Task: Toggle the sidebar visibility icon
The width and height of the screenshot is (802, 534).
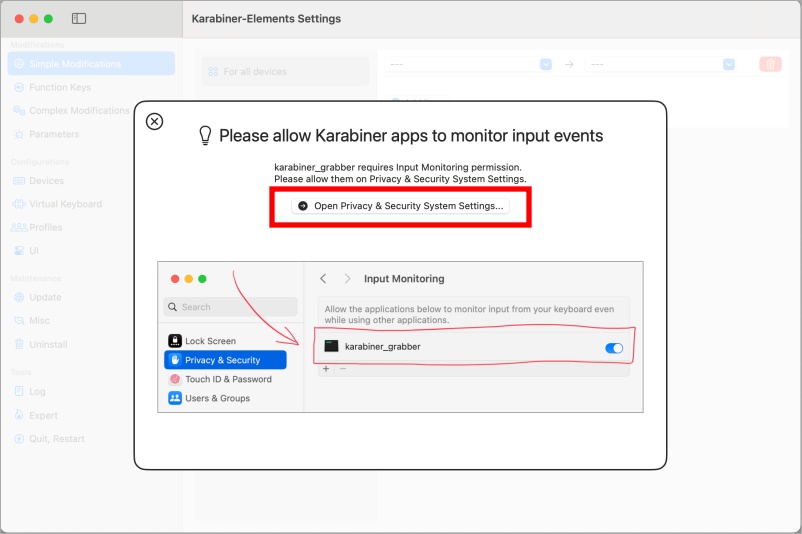Action: pos(79,19)
